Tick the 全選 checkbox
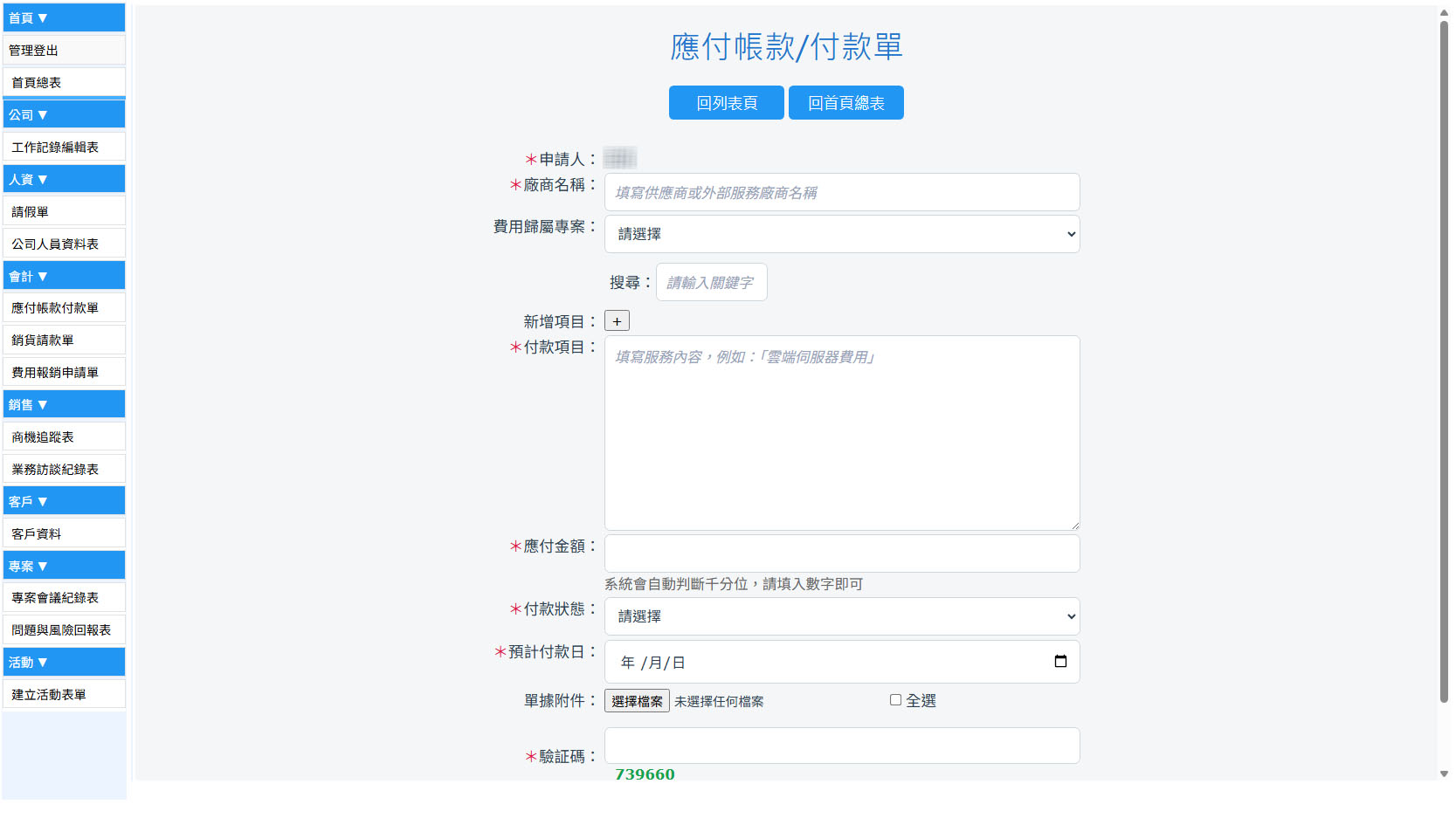1456x818 pixels. 895,700
